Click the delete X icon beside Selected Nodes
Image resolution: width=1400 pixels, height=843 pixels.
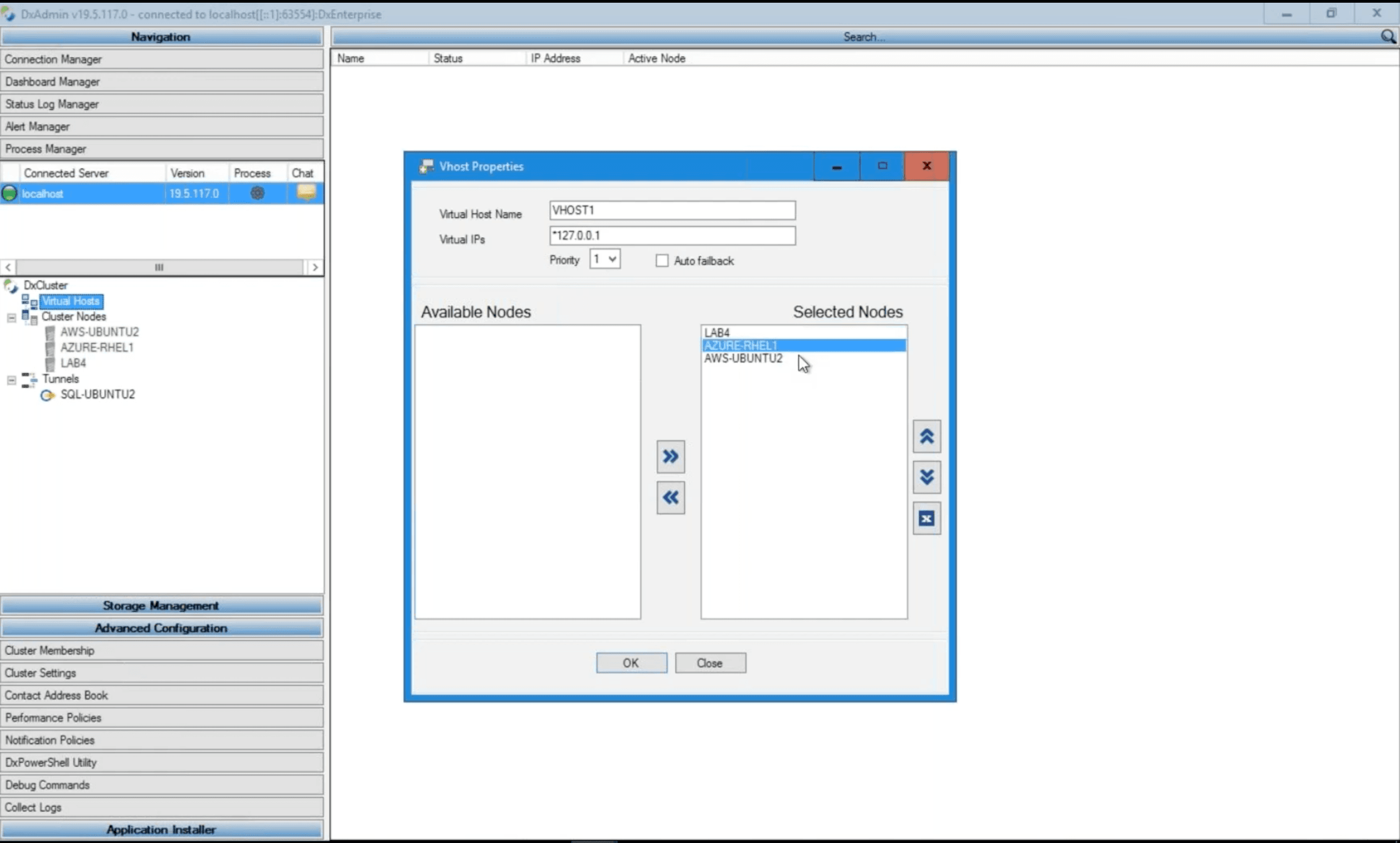tap(926, 518)
